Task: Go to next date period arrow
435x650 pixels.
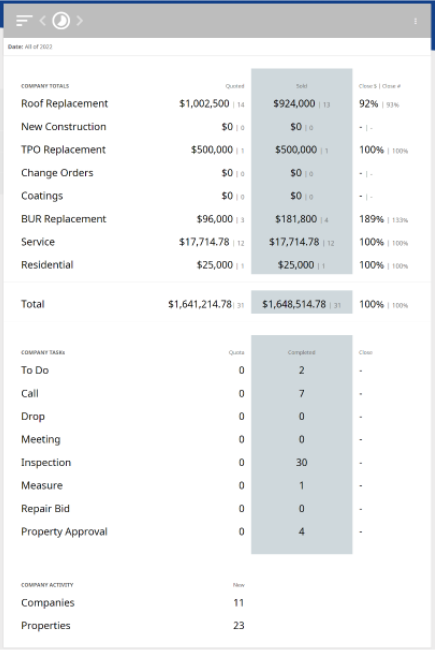Action: pyautogui.click(x=80, y=20)
